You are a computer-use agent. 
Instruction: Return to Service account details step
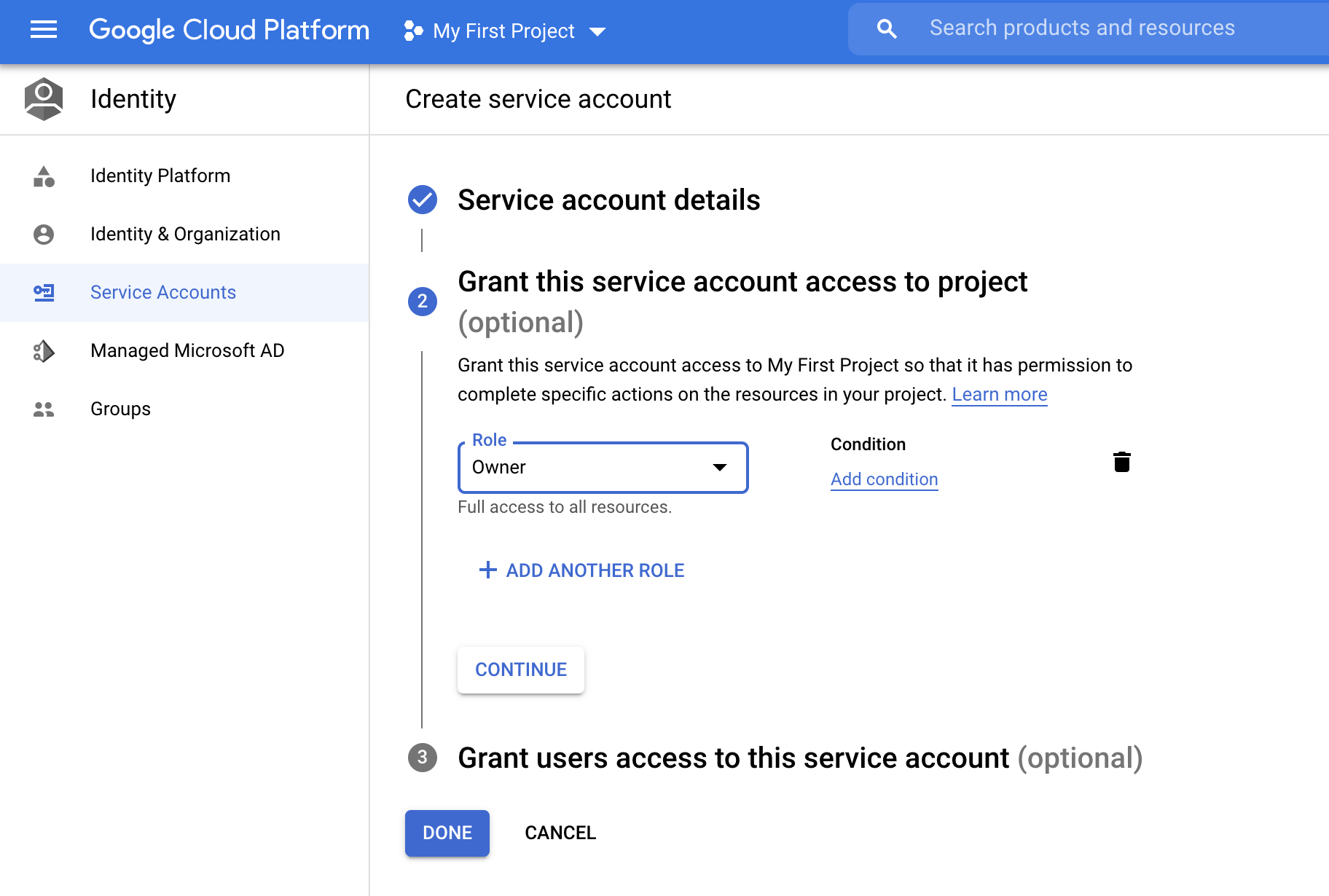point(608,200)
